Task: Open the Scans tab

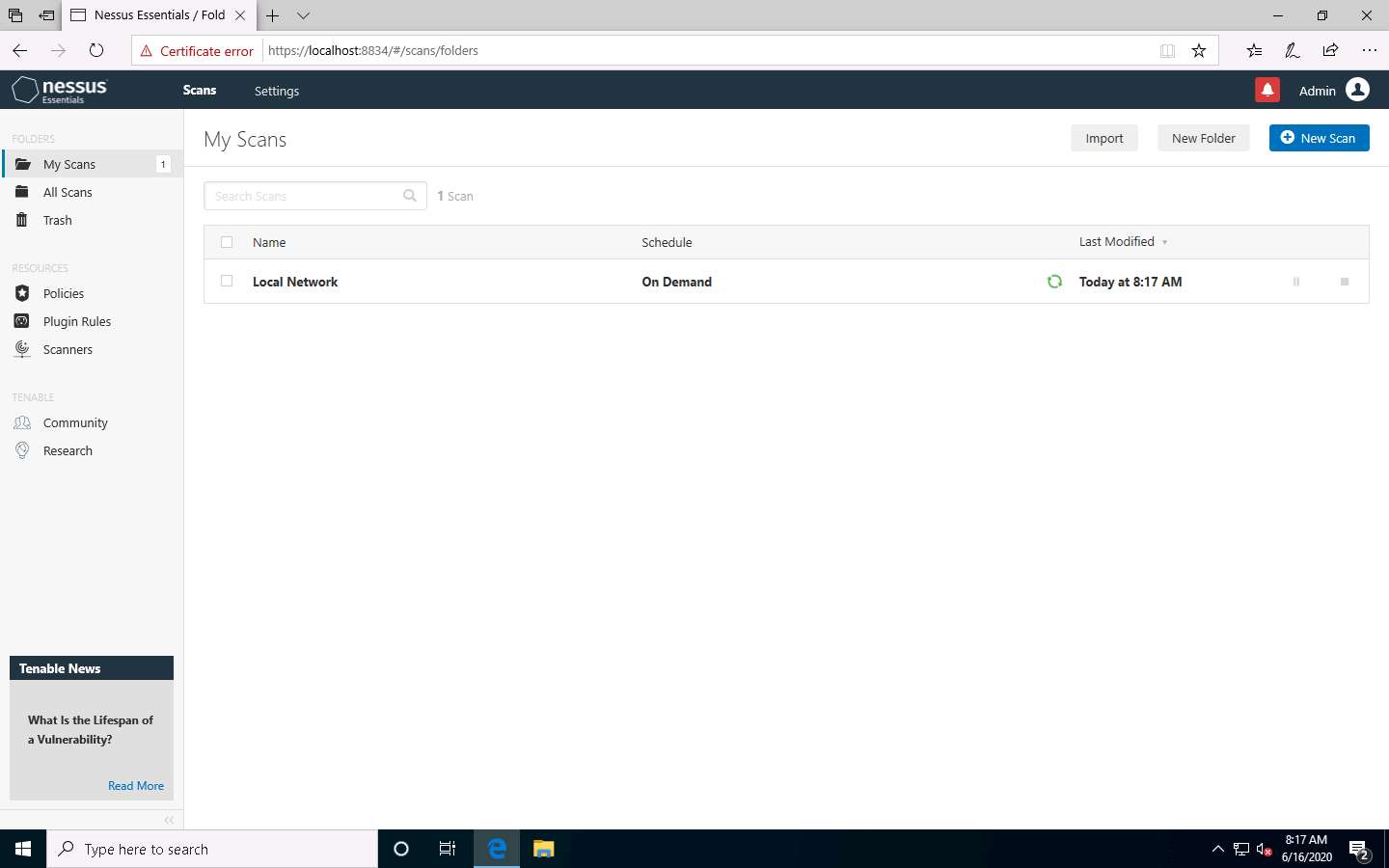Action: point(200,90)
